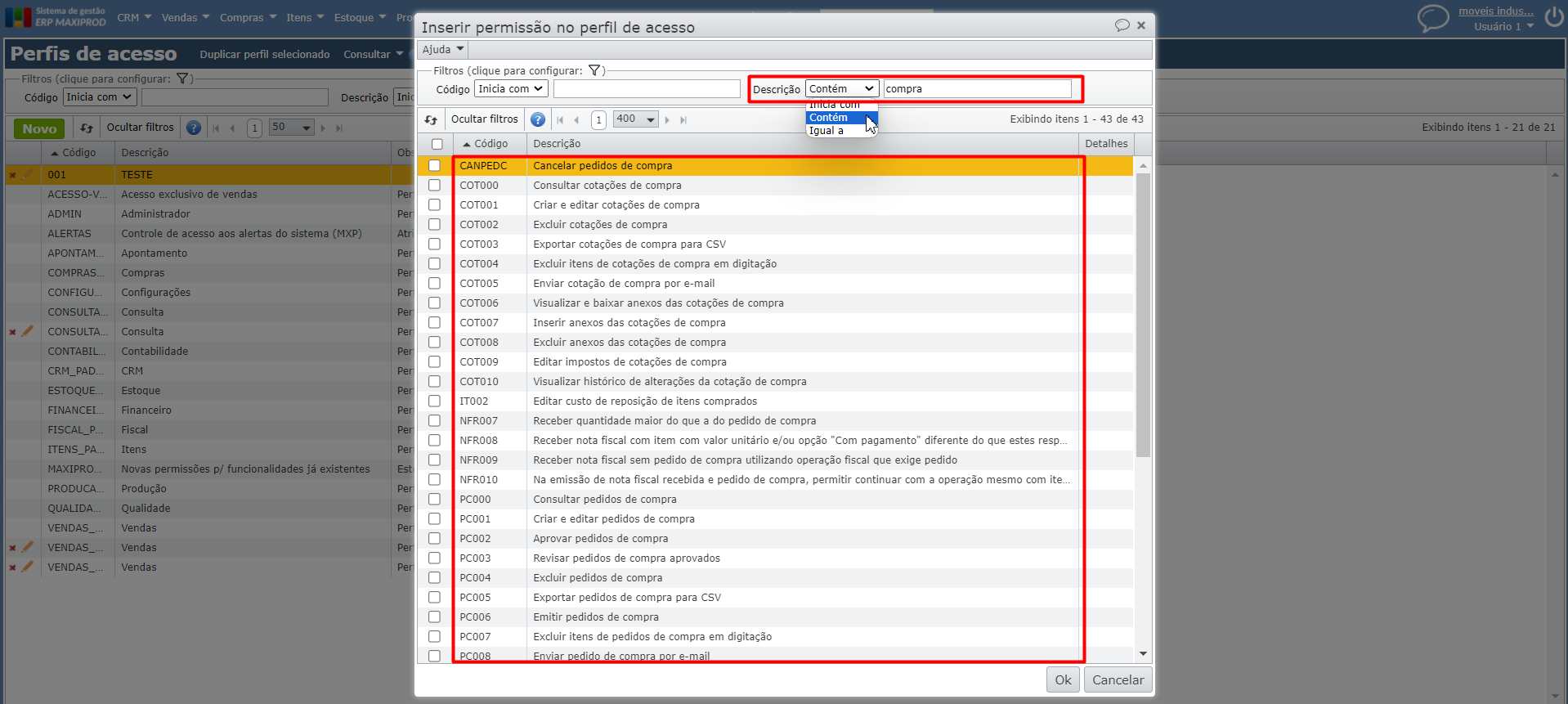
Task: Click the power logout icon
Action: (1554, 17)
